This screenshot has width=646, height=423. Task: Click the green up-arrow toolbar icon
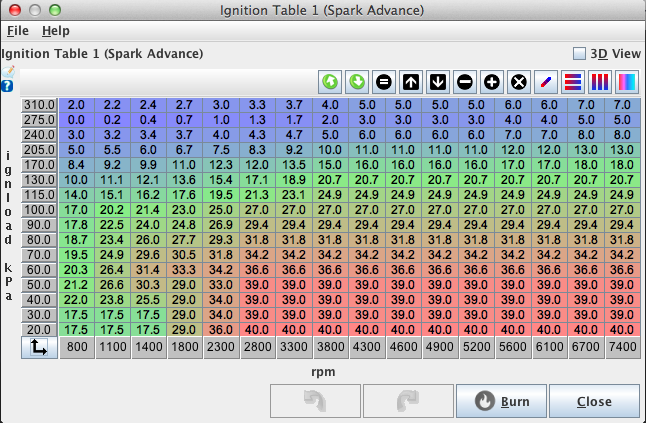pos(330,81)
